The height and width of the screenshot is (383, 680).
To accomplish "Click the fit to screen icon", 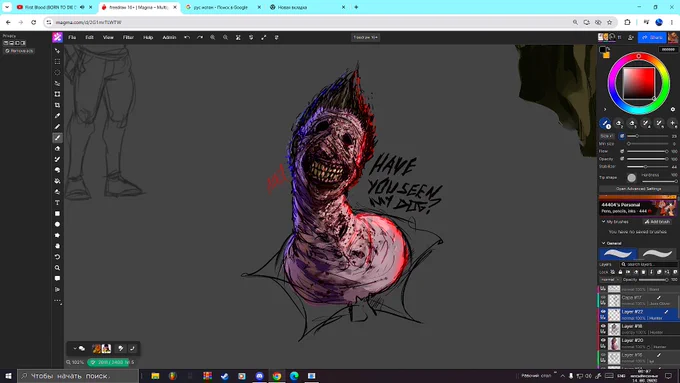I will coord(238,37).
